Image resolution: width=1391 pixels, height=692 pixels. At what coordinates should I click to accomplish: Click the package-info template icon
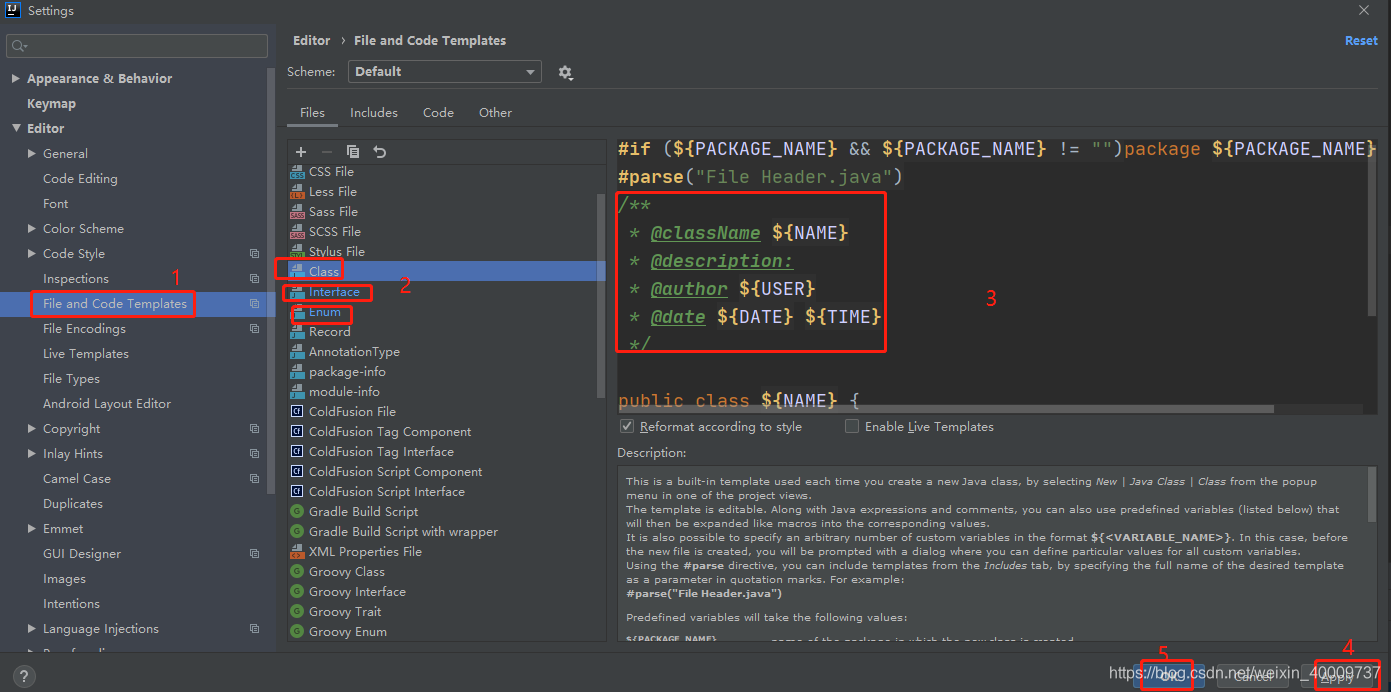click(297, 372)
